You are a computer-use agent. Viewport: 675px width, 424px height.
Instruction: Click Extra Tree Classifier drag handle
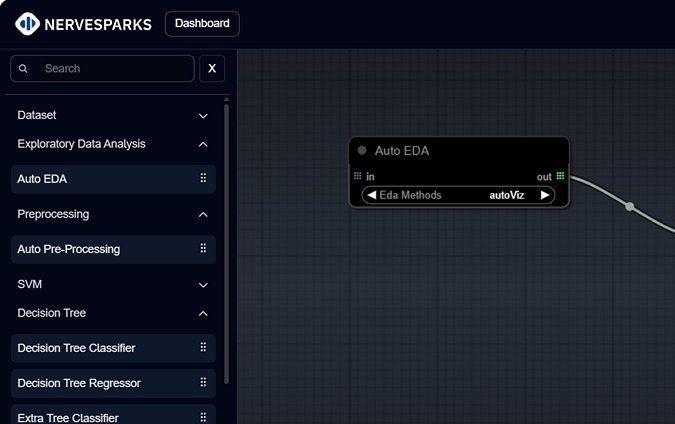203,417
